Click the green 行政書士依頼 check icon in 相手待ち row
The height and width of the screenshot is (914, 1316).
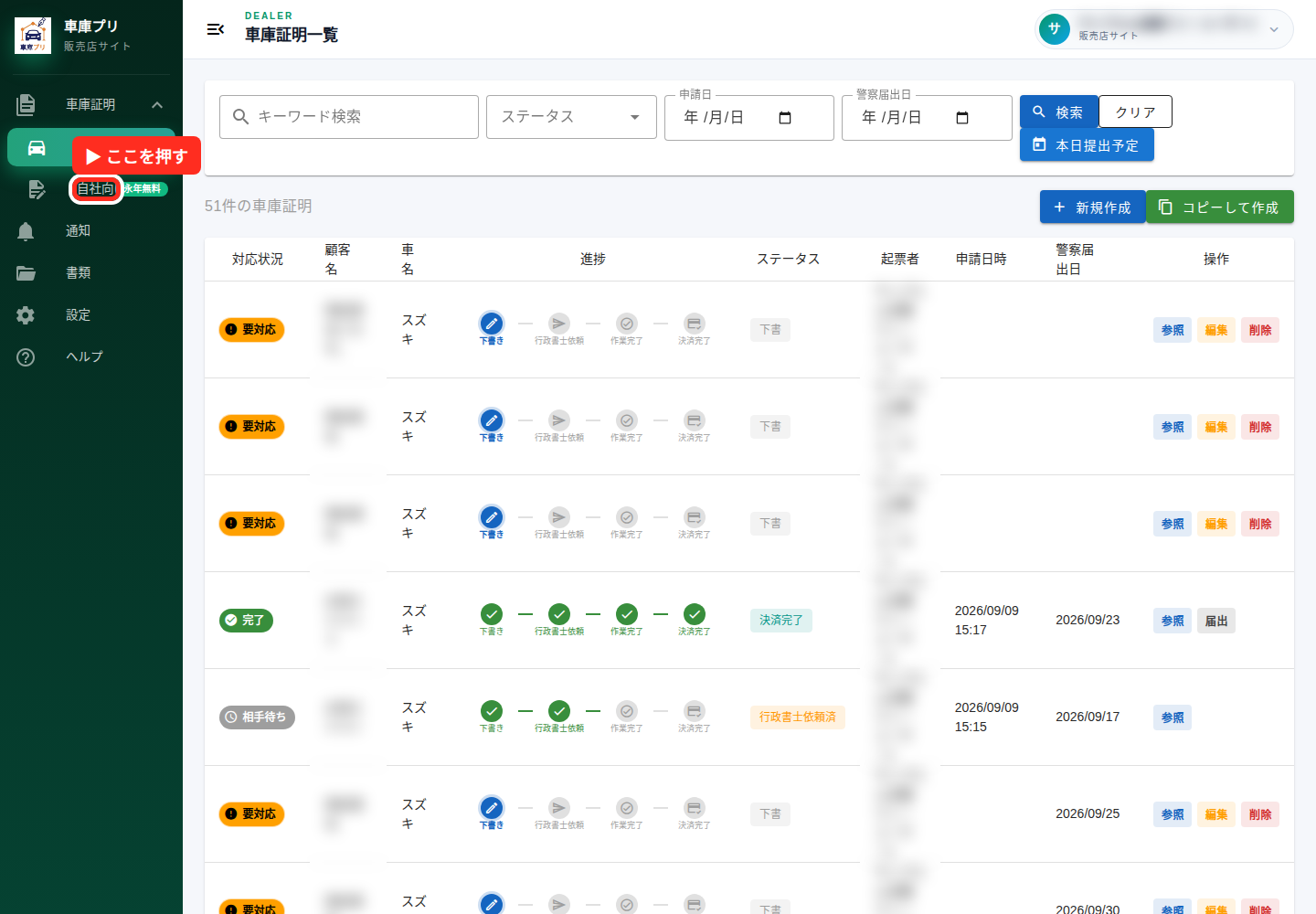point(559,711)
